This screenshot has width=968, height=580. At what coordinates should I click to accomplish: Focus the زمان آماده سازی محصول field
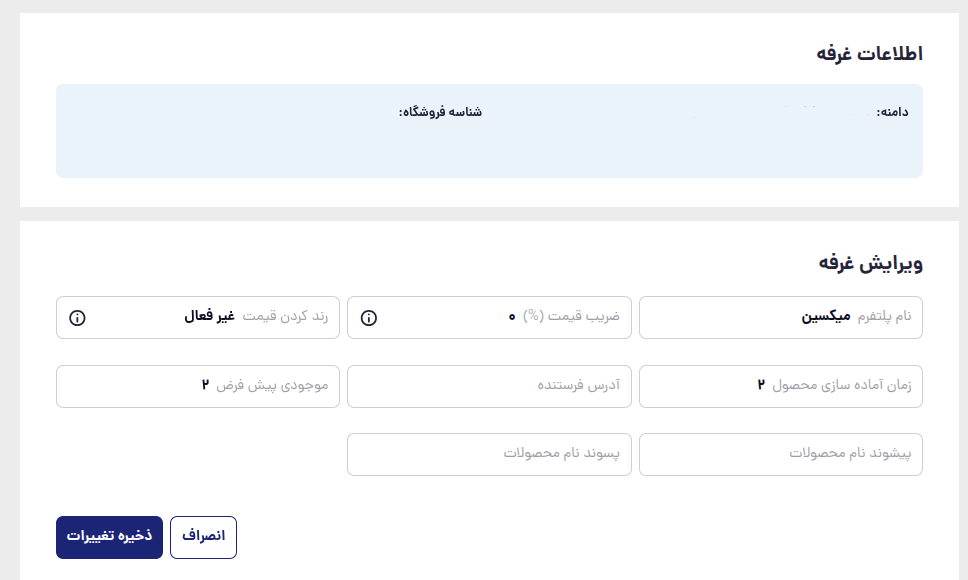pyautogui.click(x=780, y=386)
